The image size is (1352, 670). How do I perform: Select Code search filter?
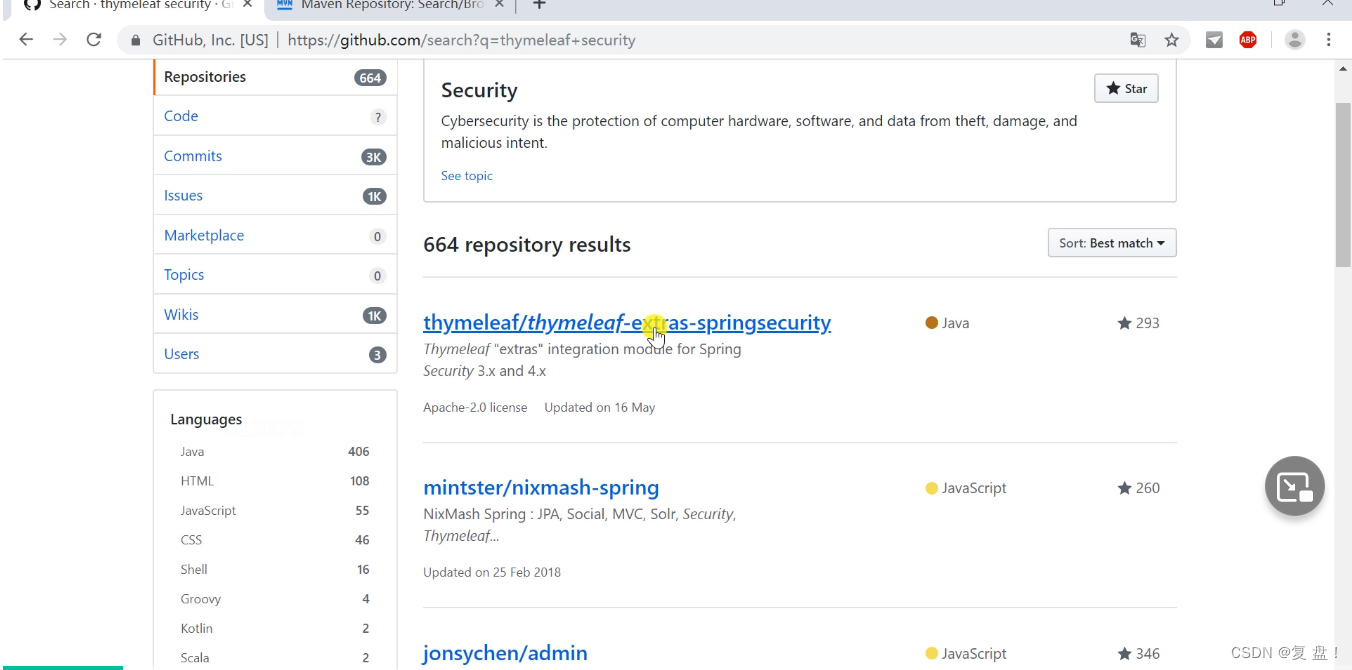point(274,116)
